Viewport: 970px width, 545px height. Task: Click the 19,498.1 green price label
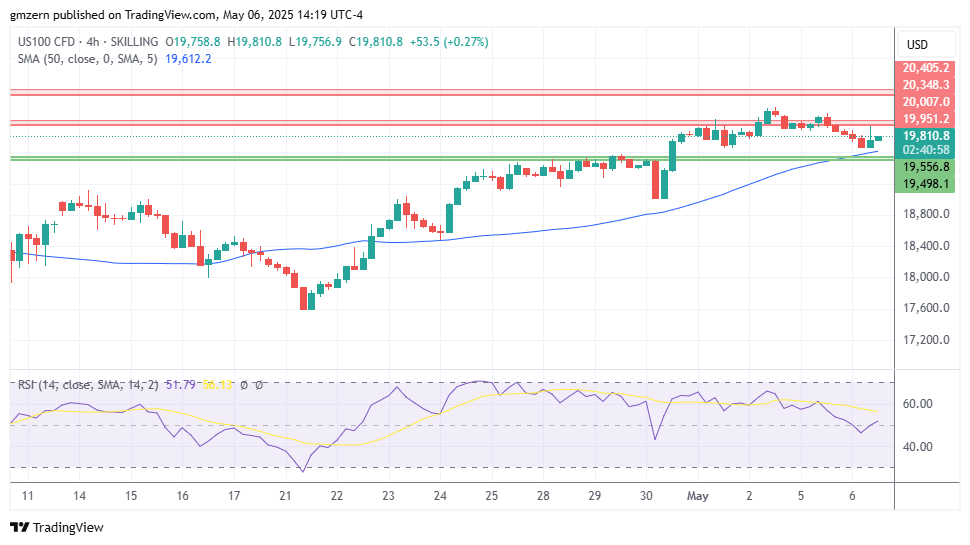pos(925,184)
